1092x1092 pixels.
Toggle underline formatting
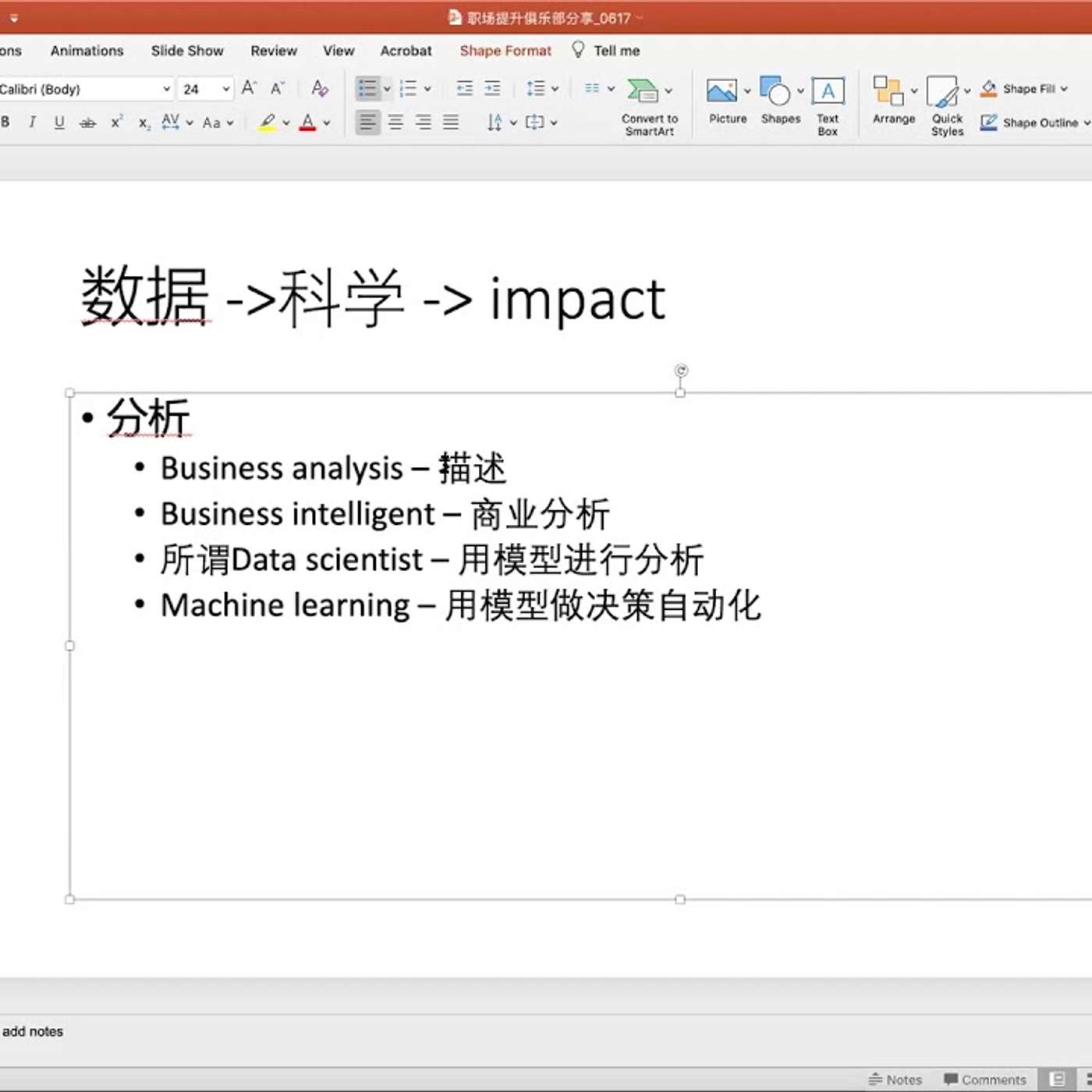(59, 122)
